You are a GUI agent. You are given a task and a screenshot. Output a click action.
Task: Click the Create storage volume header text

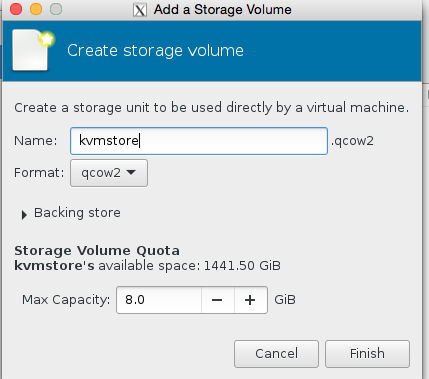click(155, 51)
